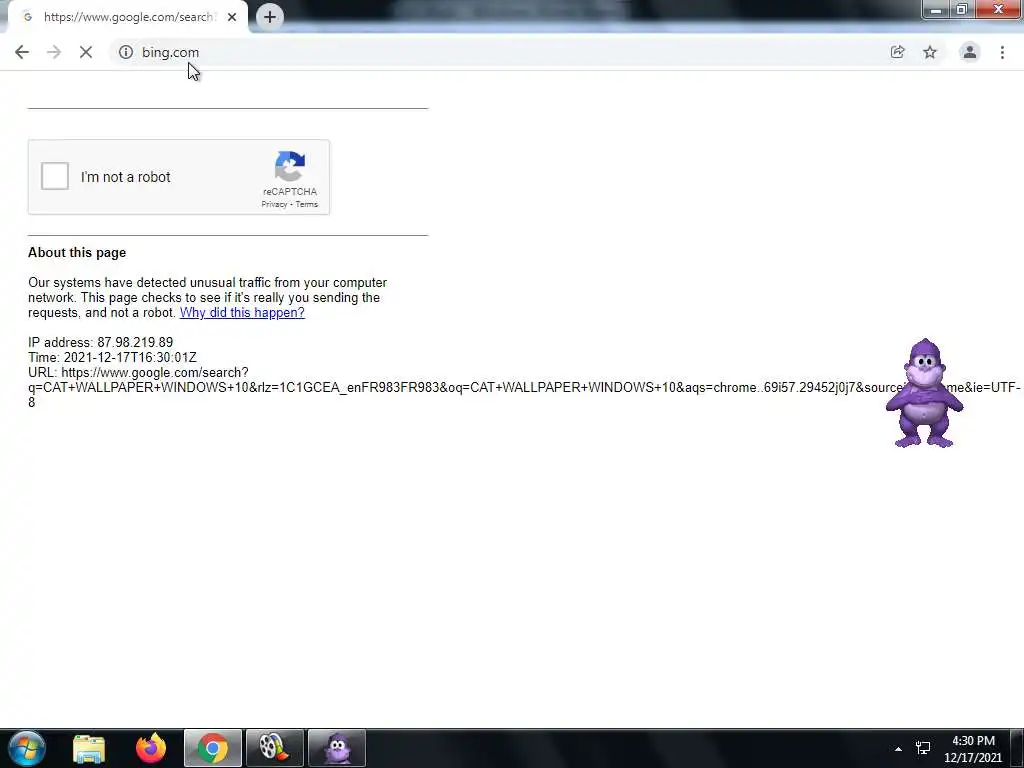Click the bing.com address bar
Image resolution: width=1024 pixels, height=768 pixels.
click(x=496, y=52)
